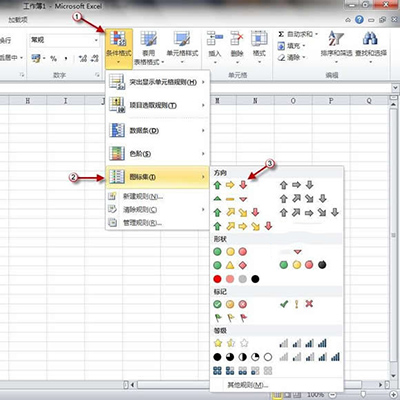This screenshot has width=400, height=400.
Task: Choose the five boxes icon set
Action: (x=242, y=371)
